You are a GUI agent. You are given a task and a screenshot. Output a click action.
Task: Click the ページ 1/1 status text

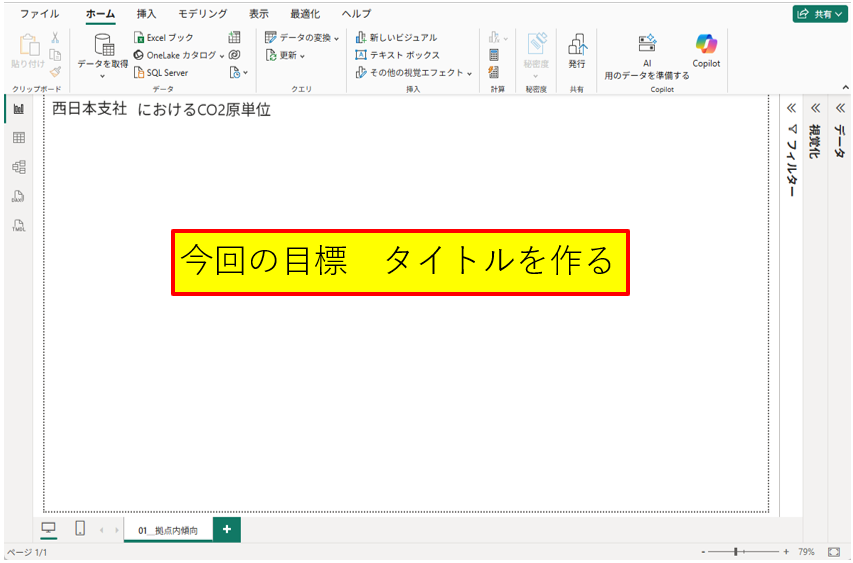[x=27, y=553]
